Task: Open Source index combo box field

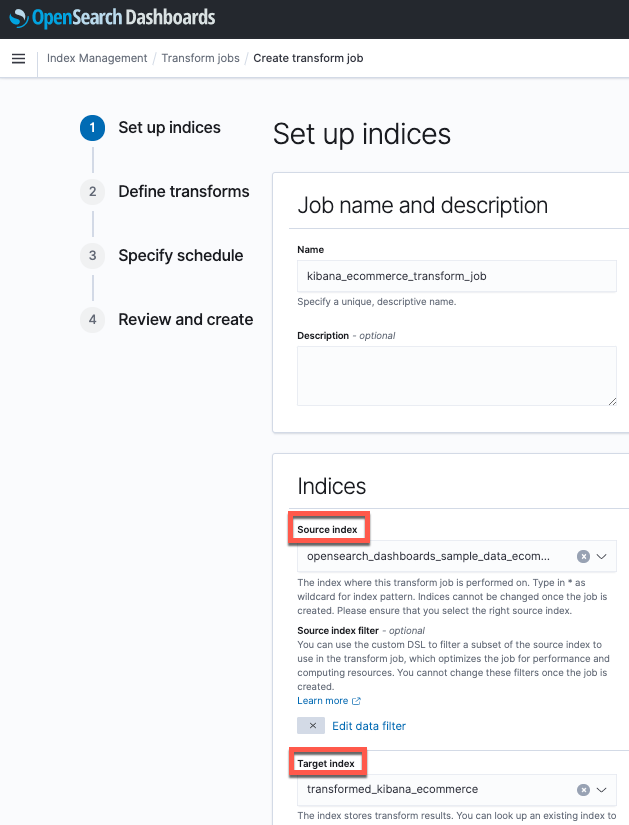Action: 456,556
